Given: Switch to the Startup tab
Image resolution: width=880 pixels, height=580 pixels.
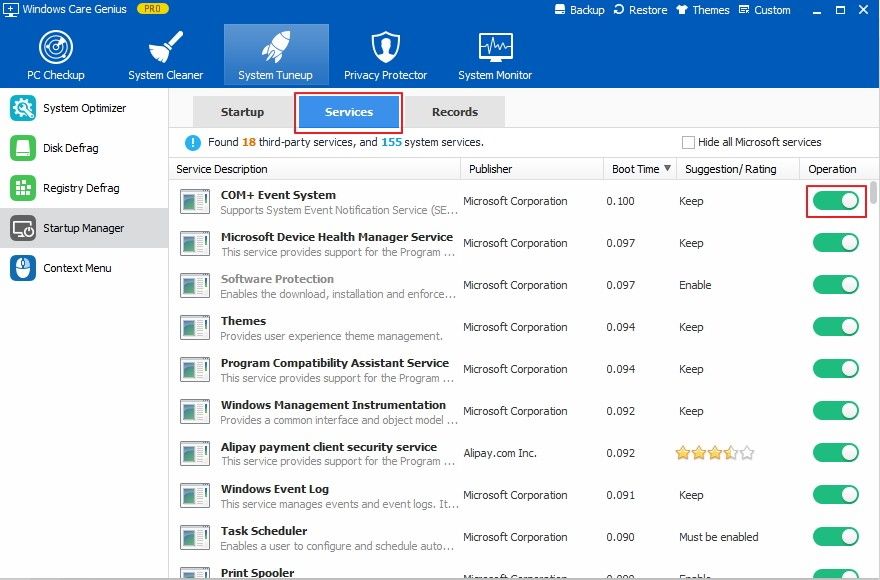Looking at the screenshot, I should click(x=242, y=112).
